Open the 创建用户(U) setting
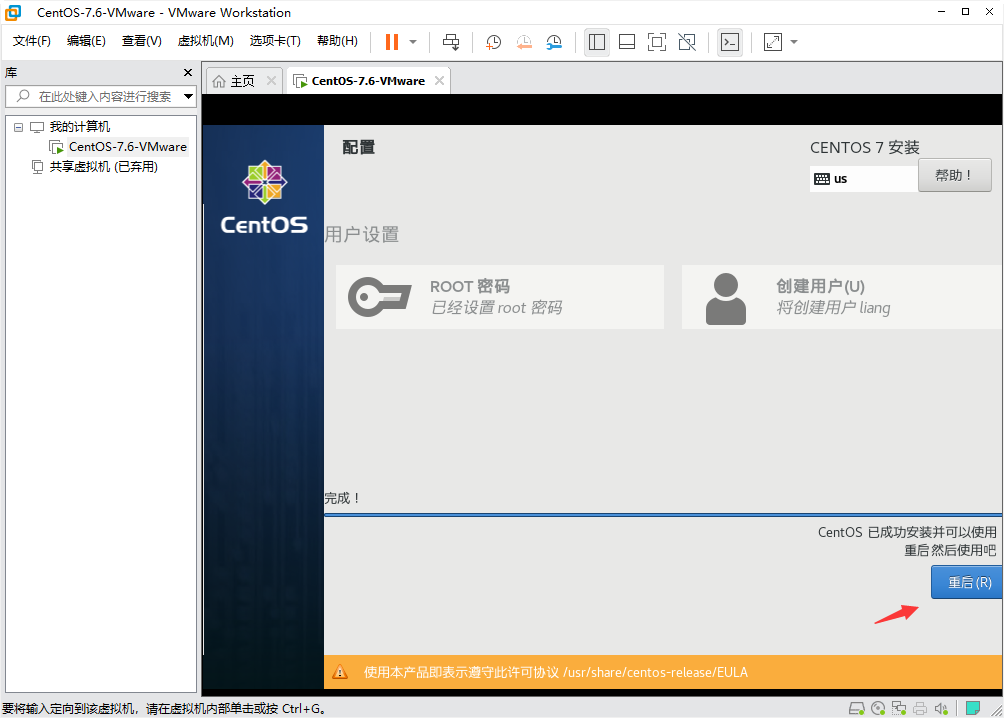This screenshot has width=1004, height=718. click(x=842, y=297)
